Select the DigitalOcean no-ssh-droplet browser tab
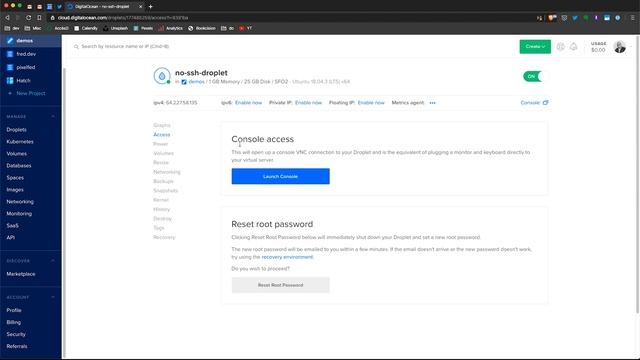Image resolution: width=640 pixels, height=360 pixels. (x=104, y=7)
